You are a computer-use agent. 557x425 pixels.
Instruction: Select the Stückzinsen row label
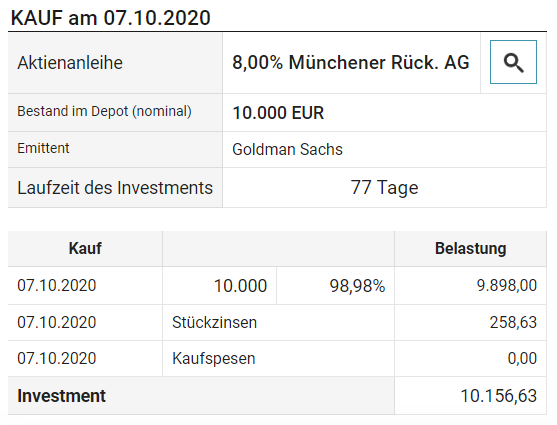(x=214, y=323)
